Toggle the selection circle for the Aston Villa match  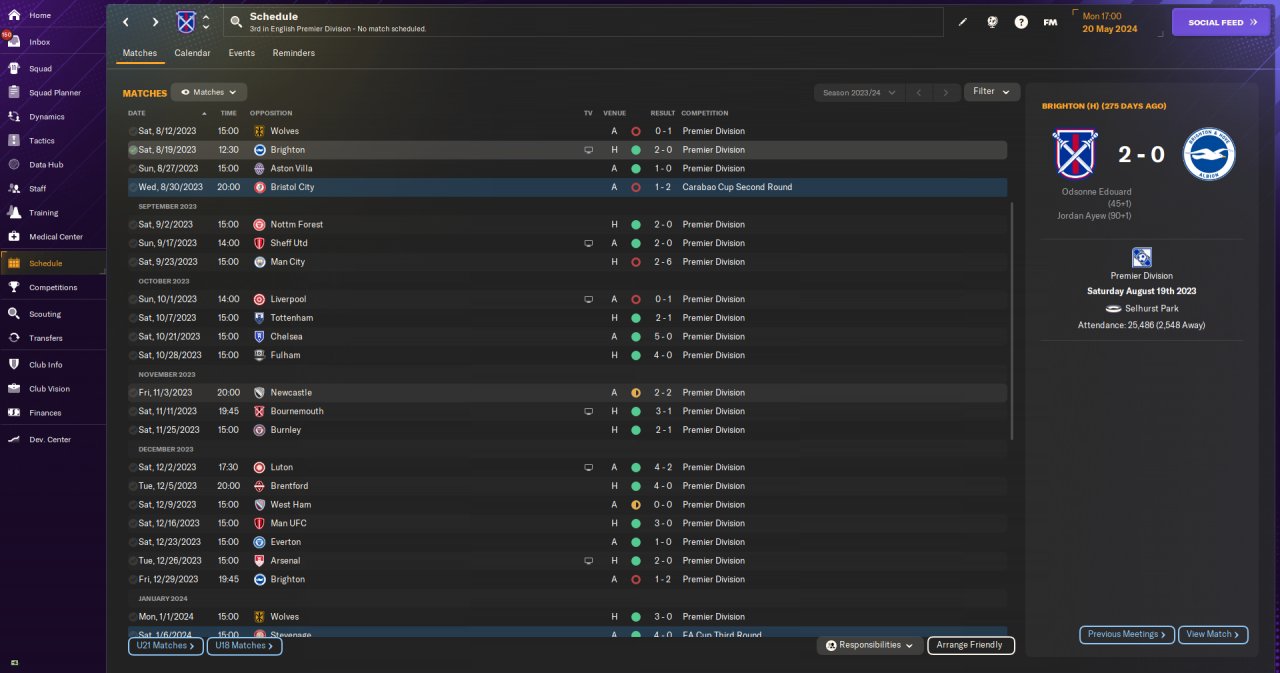133,168
